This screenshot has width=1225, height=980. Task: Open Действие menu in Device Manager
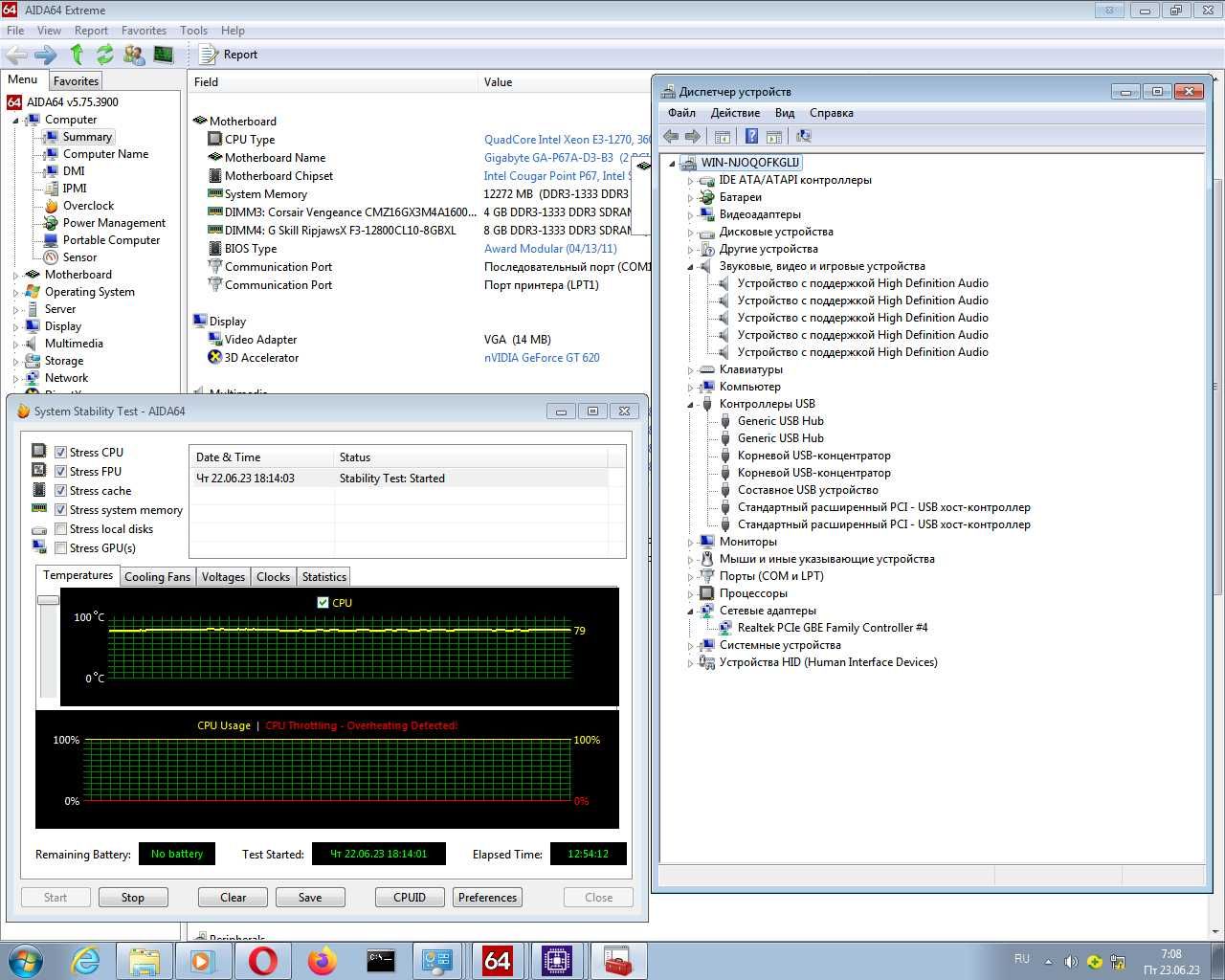735,113
